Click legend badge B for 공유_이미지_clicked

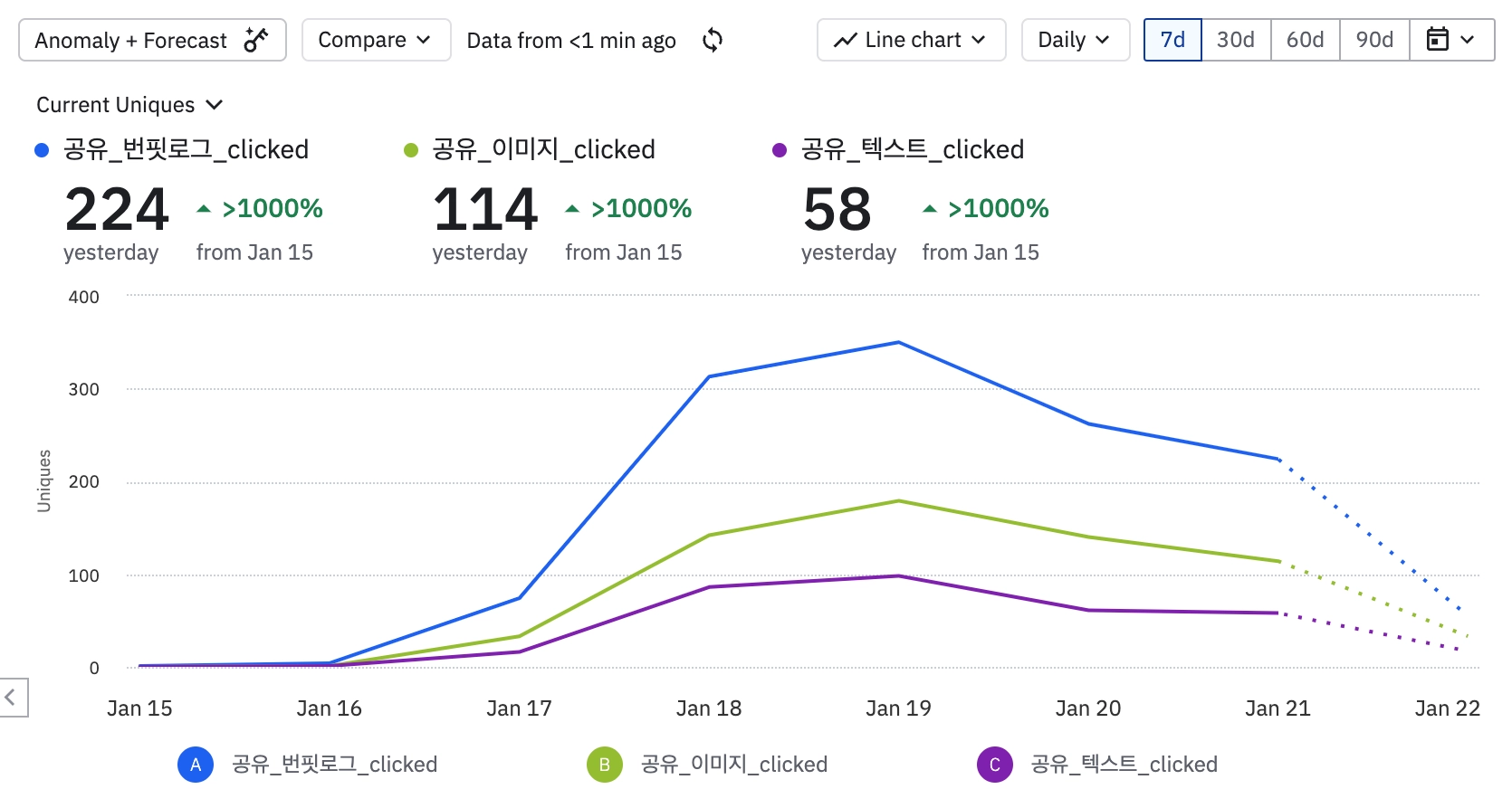[605, 765]
